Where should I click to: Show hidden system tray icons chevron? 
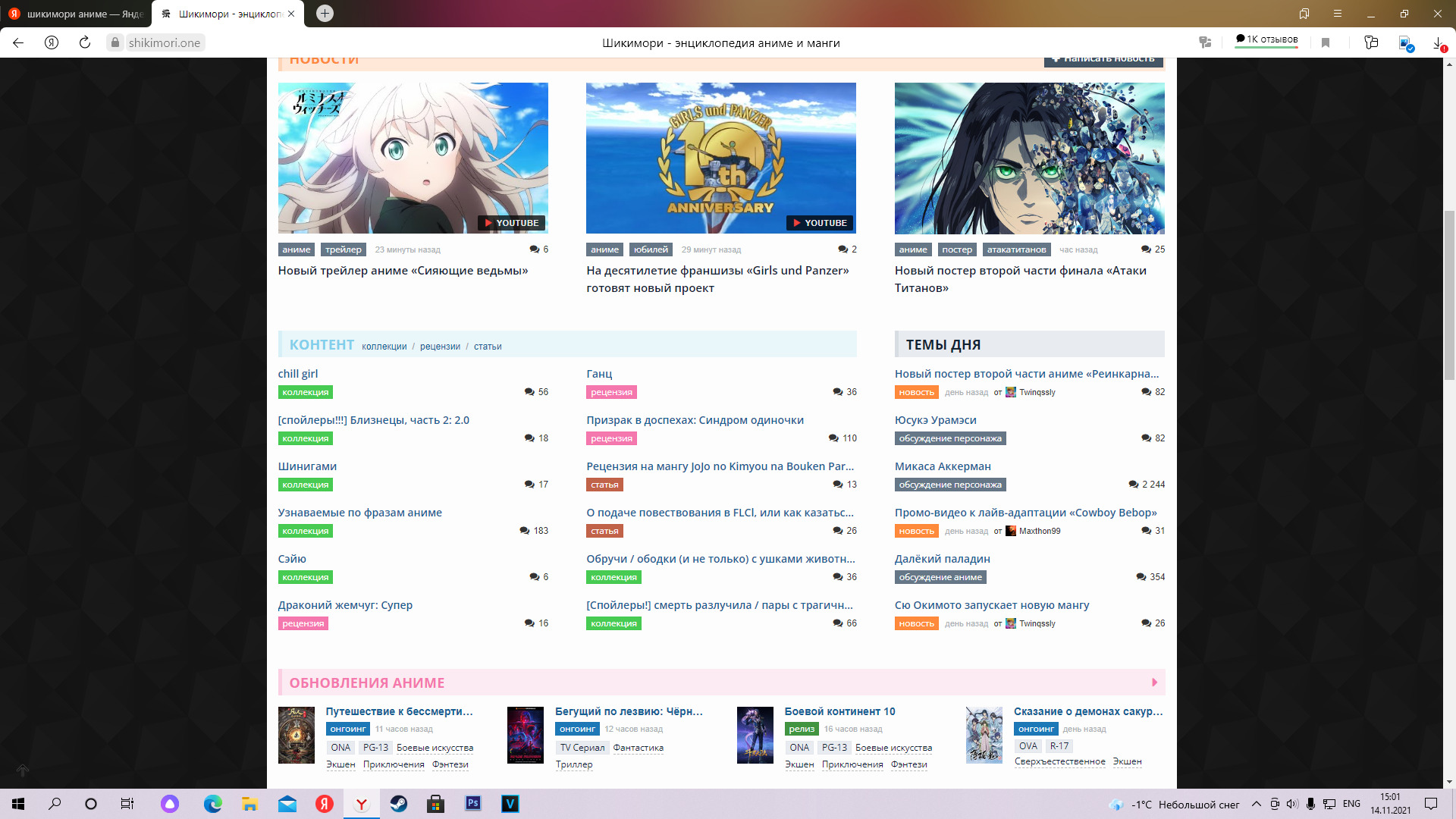[x=1256, y=804]
